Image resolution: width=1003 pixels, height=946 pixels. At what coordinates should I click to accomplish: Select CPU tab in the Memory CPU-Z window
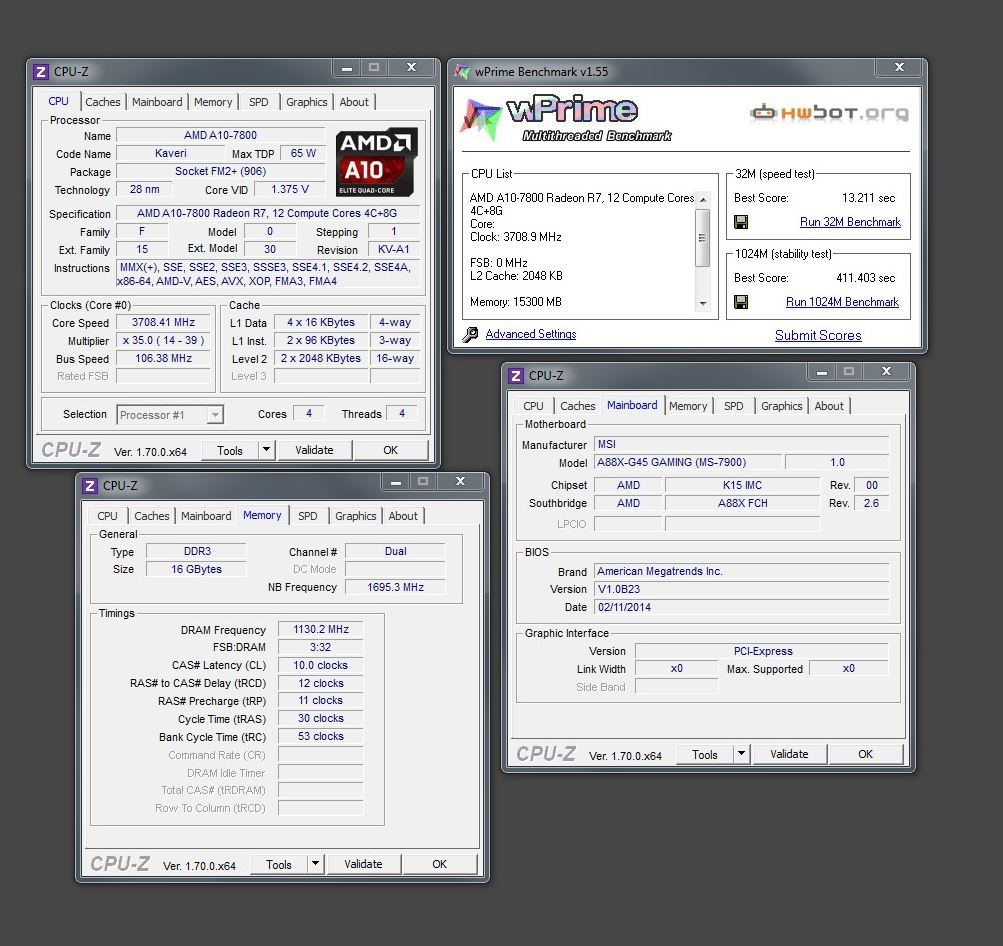tap(107, 516)
